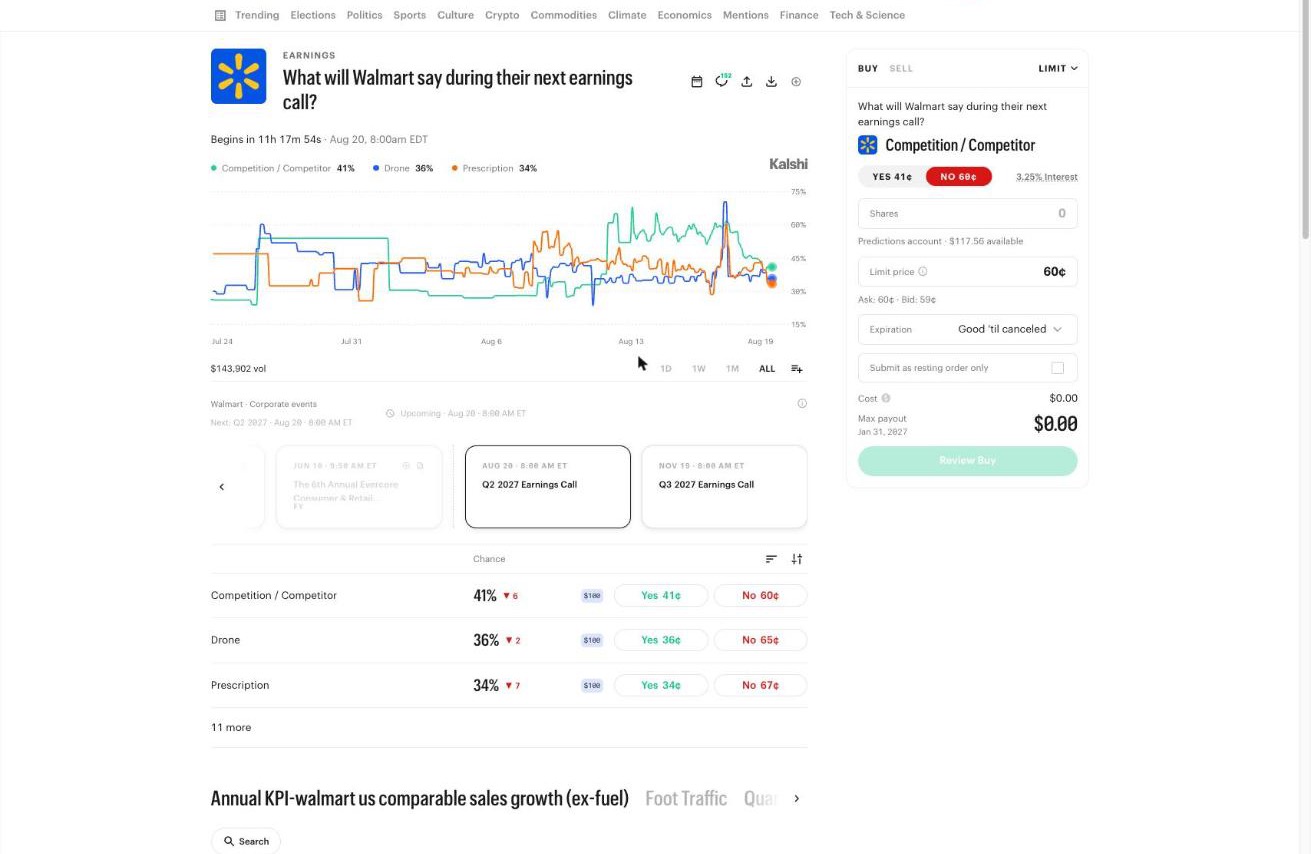
Task: Click the search magnifier icon
Action: [x=229, y=841]
